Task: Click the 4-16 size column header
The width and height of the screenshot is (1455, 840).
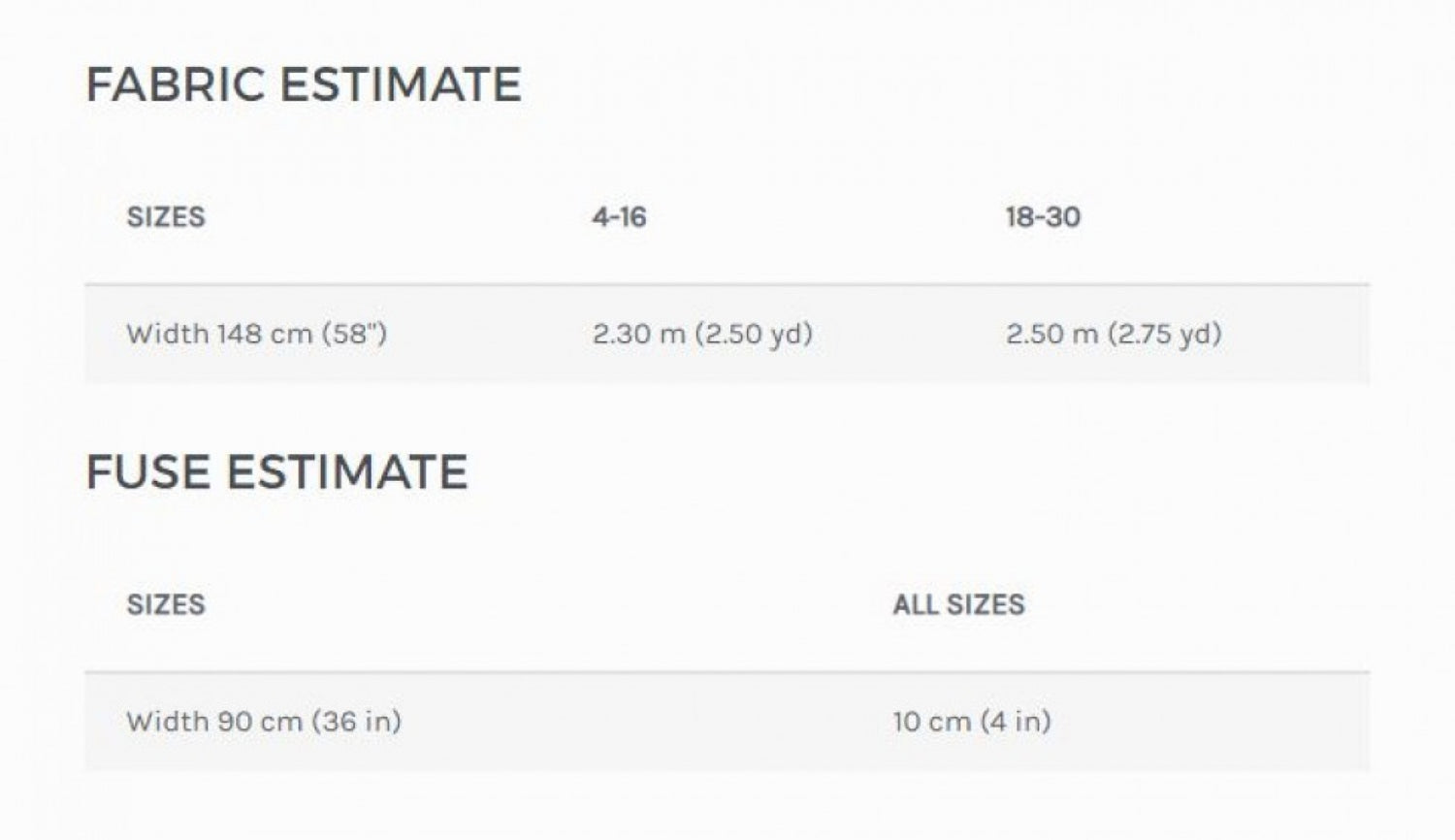Action: [x=619, y=216]
